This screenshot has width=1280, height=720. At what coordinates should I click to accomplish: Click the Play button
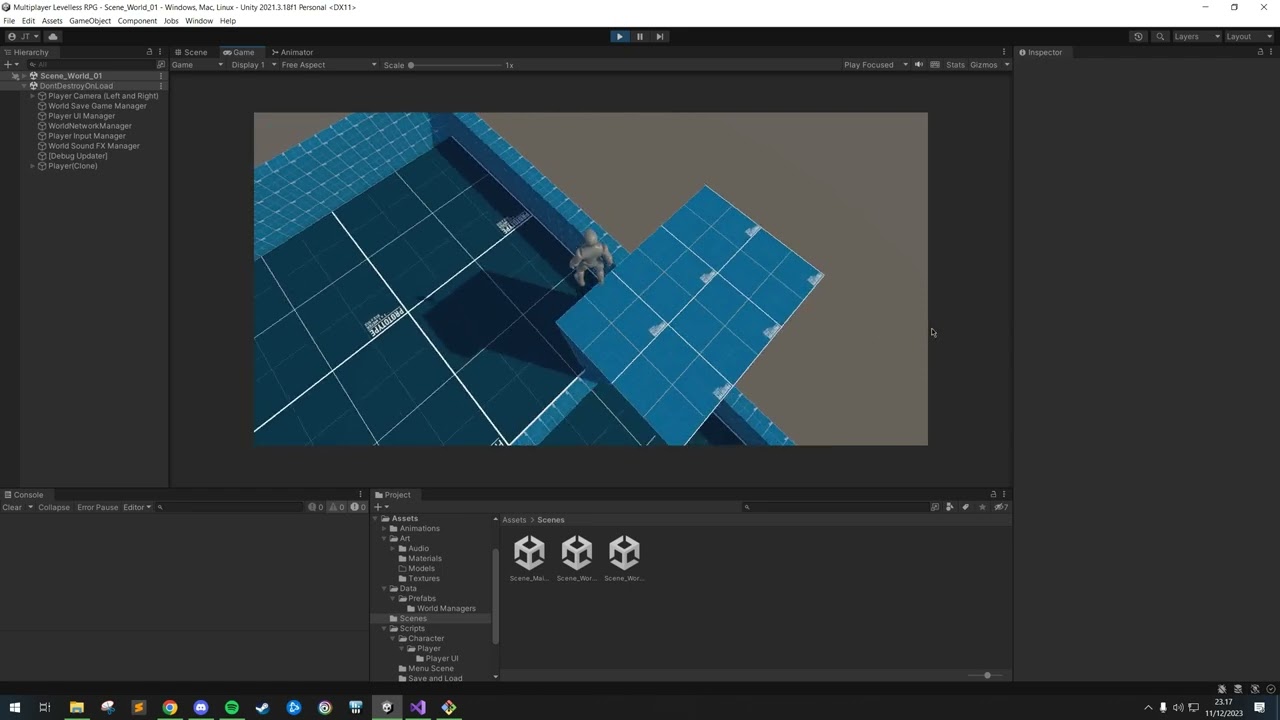(x=619, y=36)
